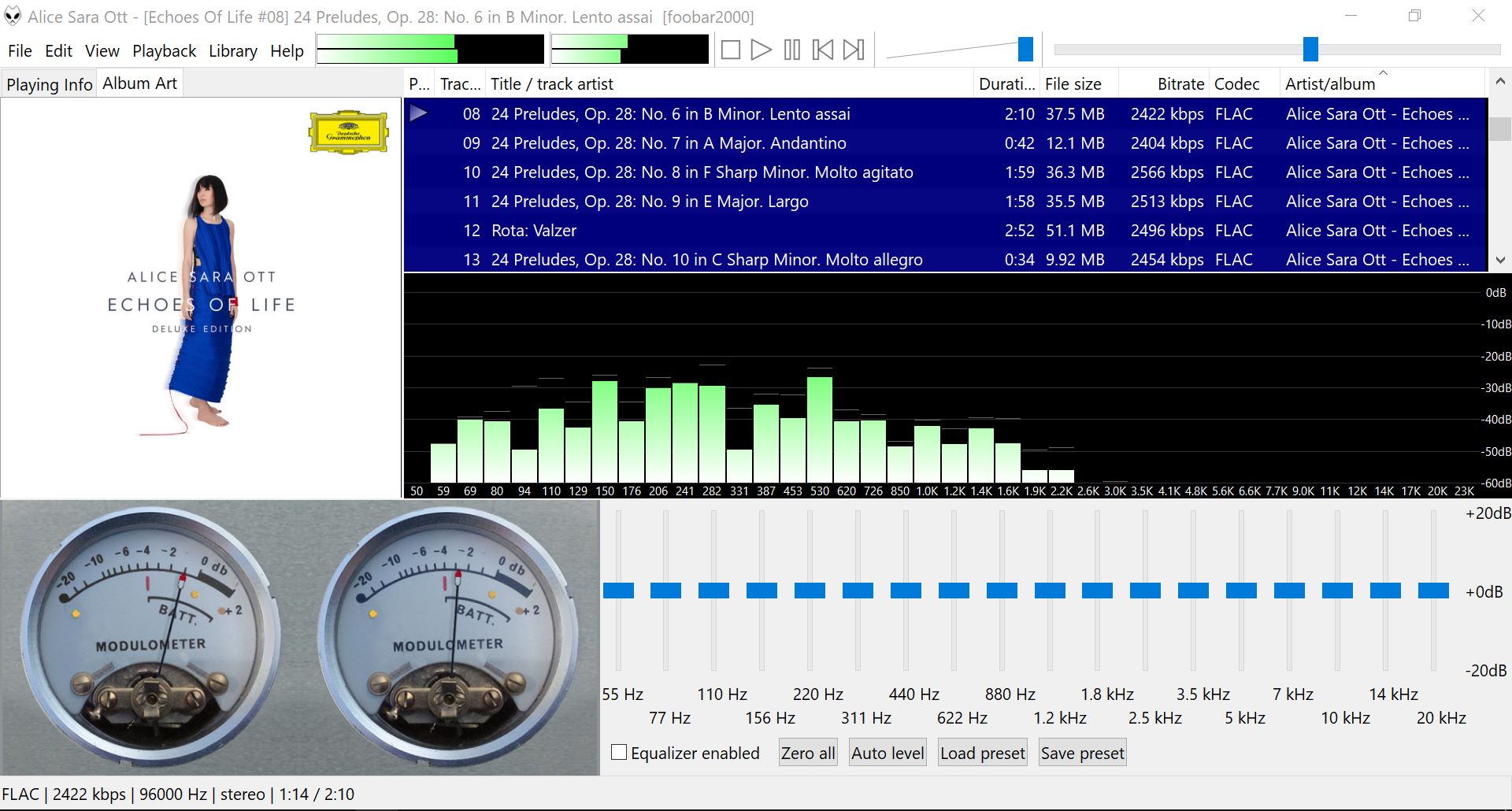Click the Stop playback button
This screenshot has width=1512, height=811.
(731, 50)
